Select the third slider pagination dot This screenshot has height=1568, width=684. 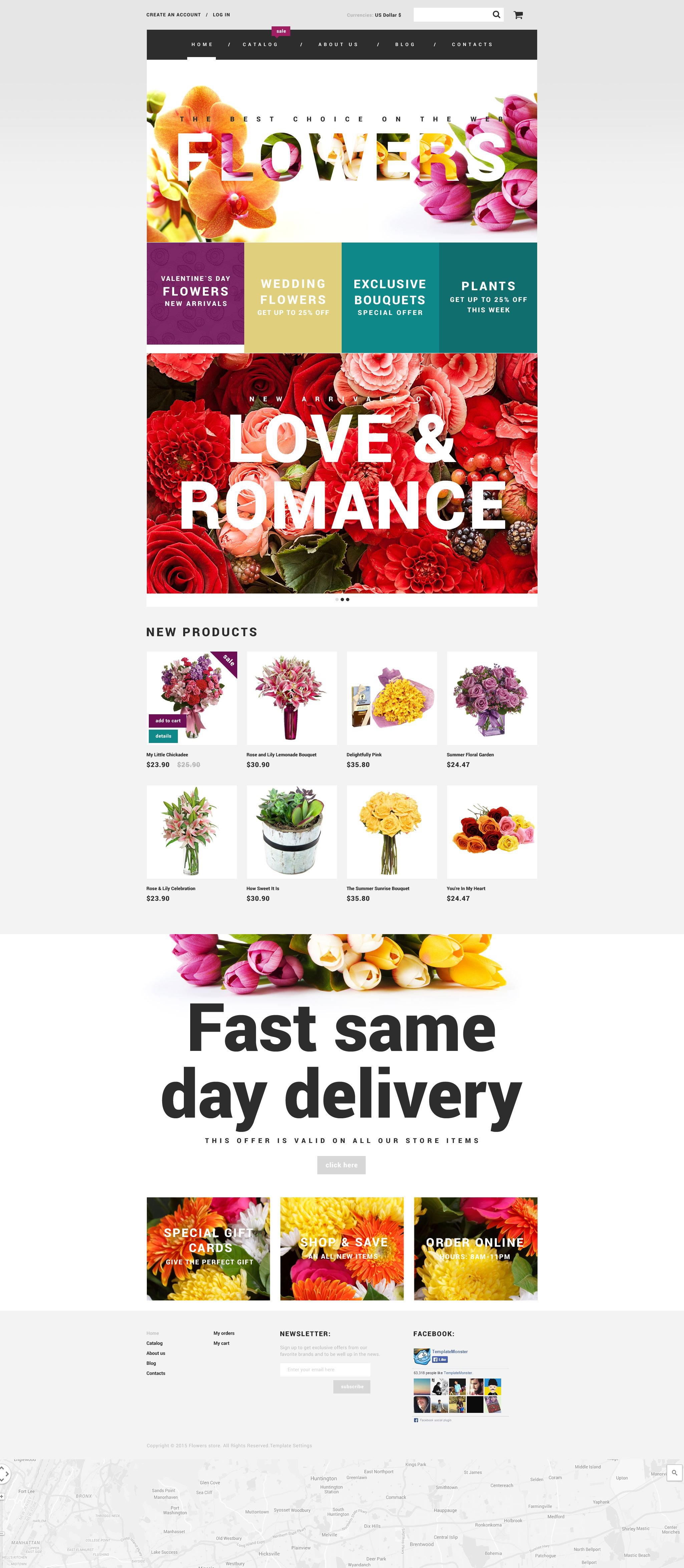347,600
